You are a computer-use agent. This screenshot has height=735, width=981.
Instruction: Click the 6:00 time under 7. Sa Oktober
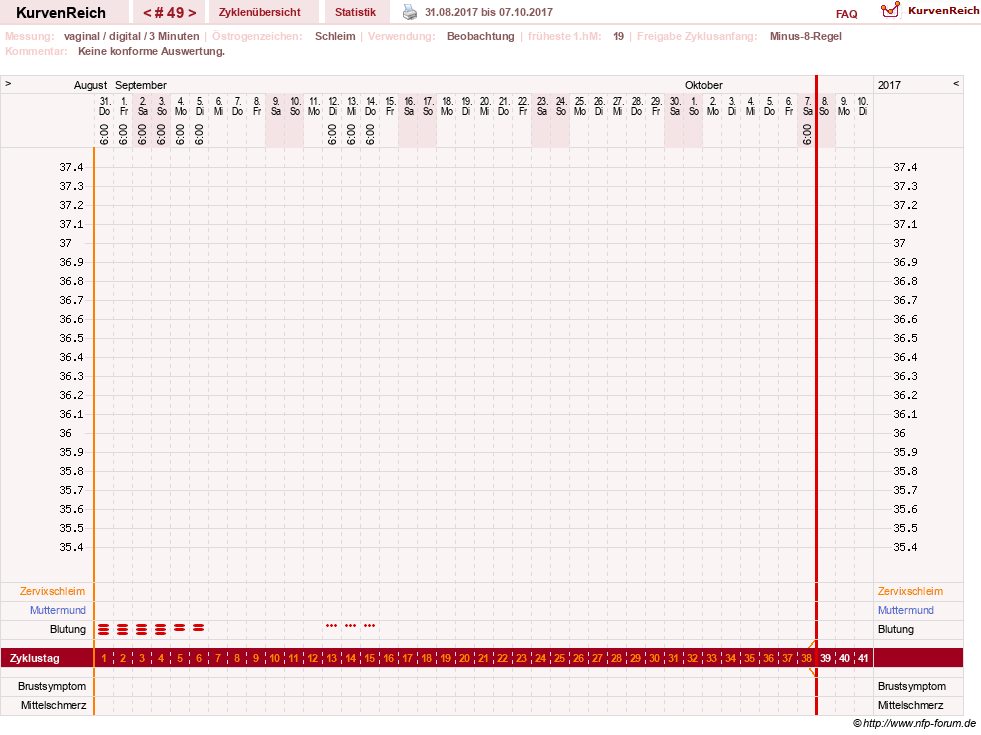807,134
